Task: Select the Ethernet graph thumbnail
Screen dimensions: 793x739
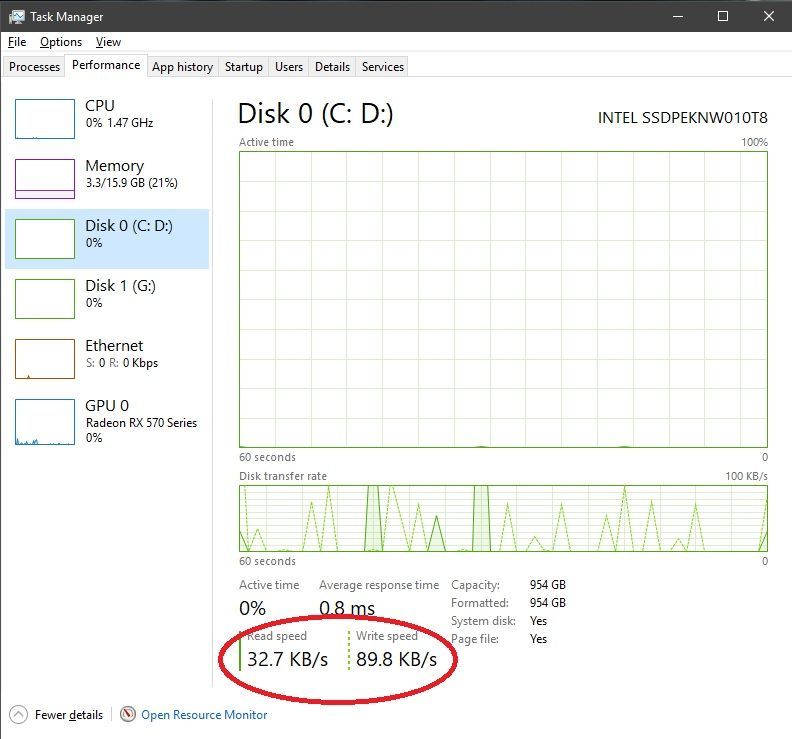Action: (45, 359)
